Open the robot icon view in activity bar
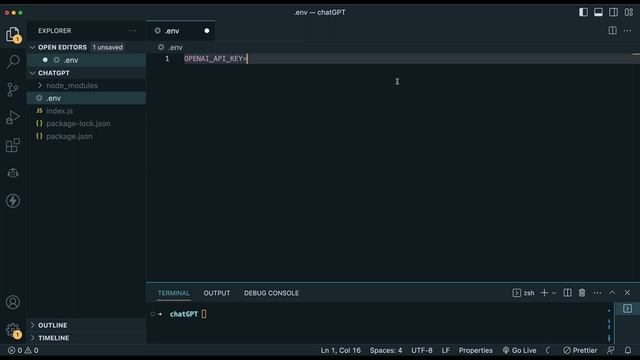The height and width of the screenshot is (360, 640). (13, 173)
